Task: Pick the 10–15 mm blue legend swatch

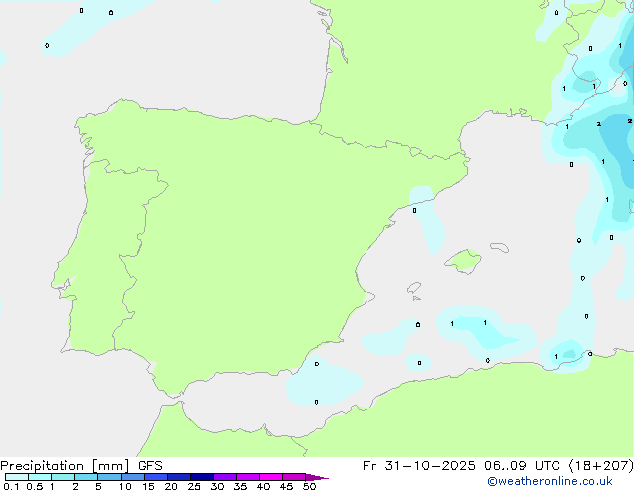Action: click(x=133, y=477)
